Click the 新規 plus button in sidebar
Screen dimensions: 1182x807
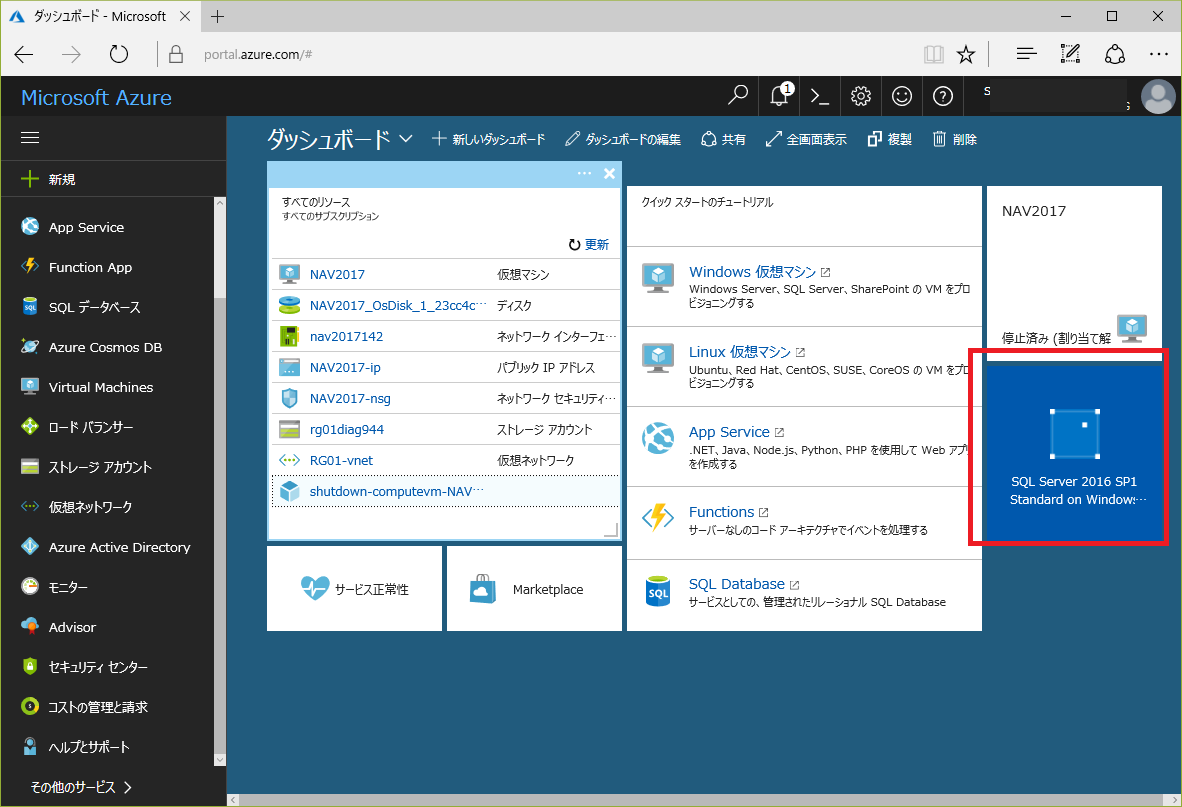48,179
